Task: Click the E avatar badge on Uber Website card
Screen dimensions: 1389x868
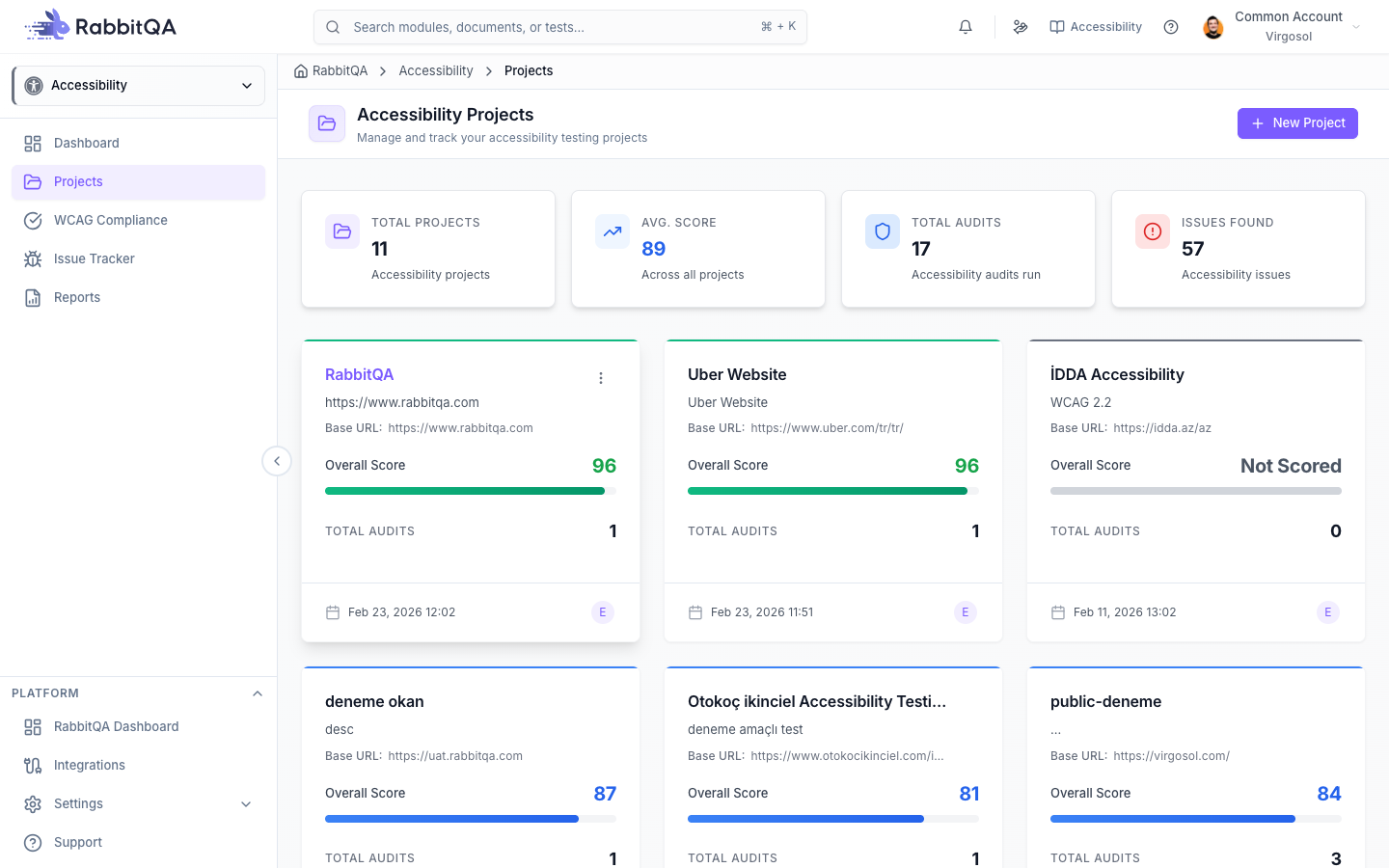Action: pos(966,612)
